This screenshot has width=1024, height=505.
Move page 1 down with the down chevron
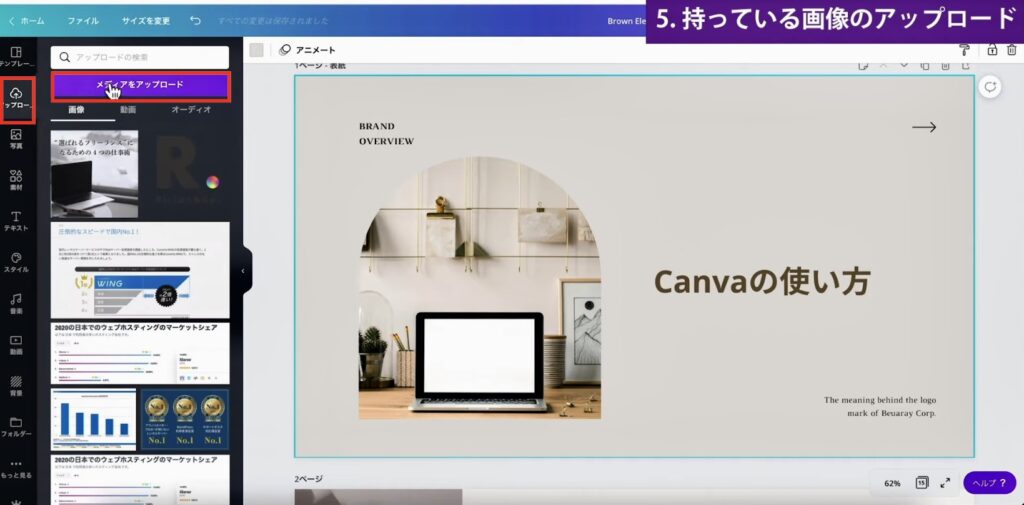[x=904, y=65]
